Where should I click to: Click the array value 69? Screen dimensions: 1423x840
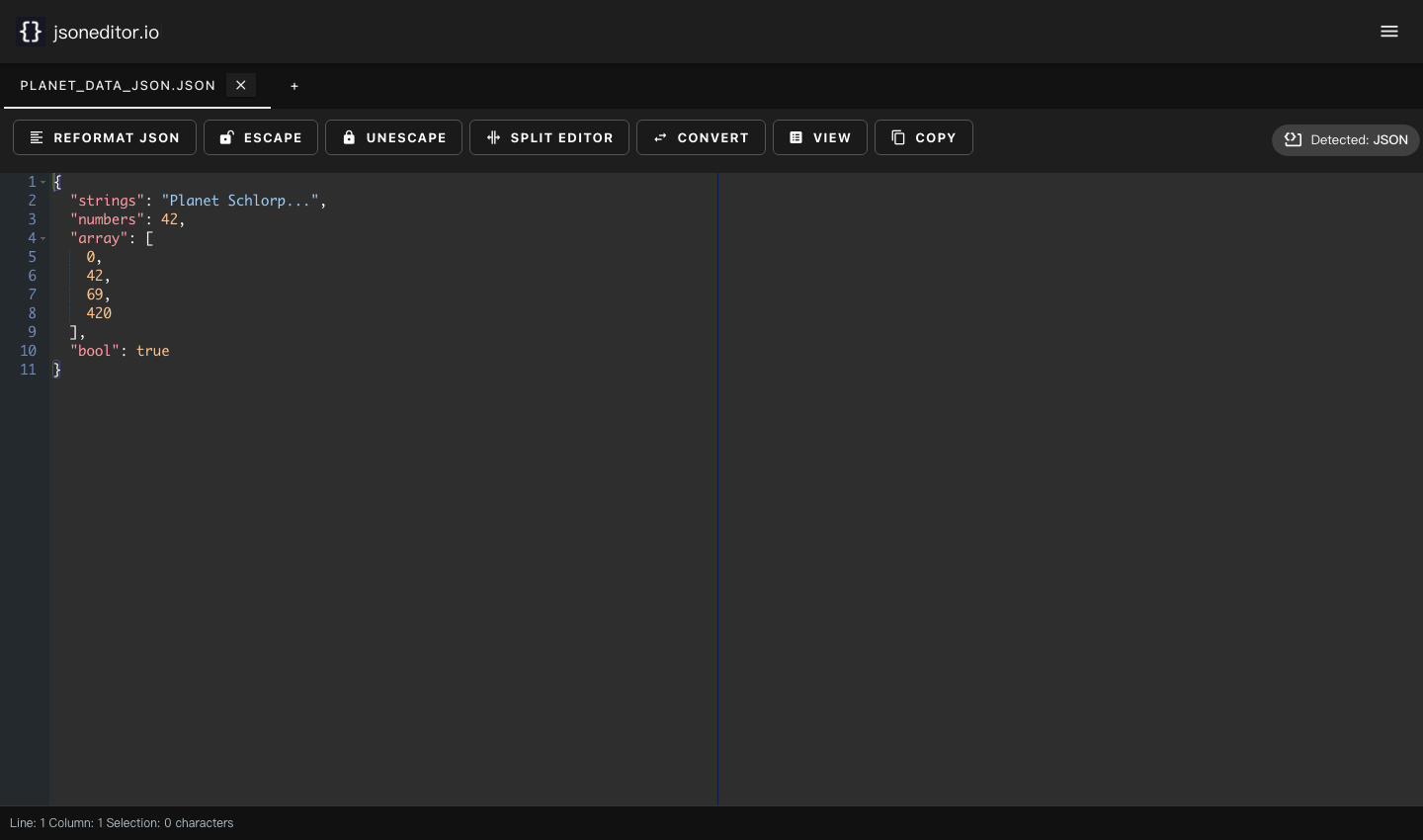point(94,294)
